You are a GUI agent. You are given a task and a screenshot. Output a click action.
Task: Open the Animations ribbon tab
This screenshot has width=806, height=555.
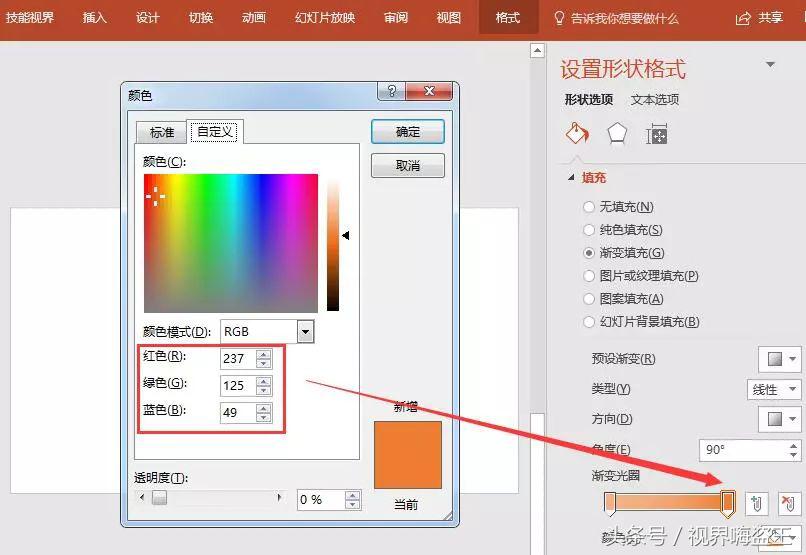point(254,18)
